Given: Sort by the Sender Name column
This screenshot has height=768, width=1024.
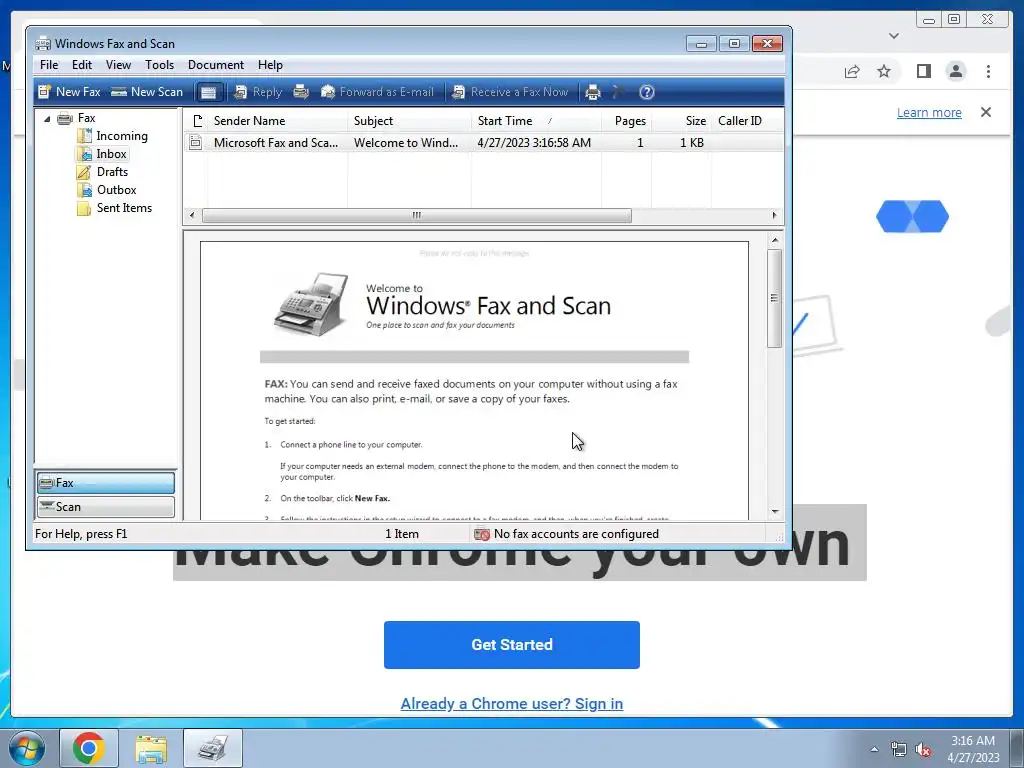Looking at the screenshot, I should [278, 121].
